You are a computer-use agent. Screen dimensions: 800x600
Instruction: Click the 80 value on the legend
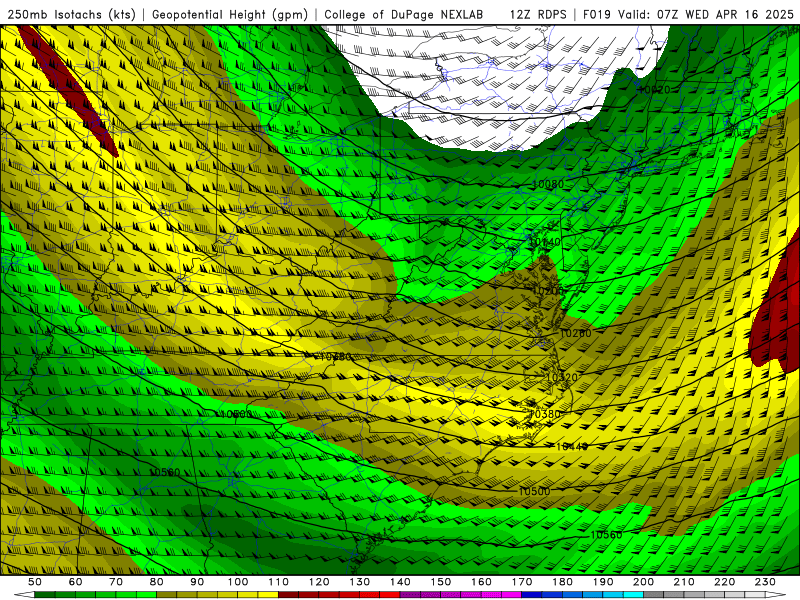157,582
